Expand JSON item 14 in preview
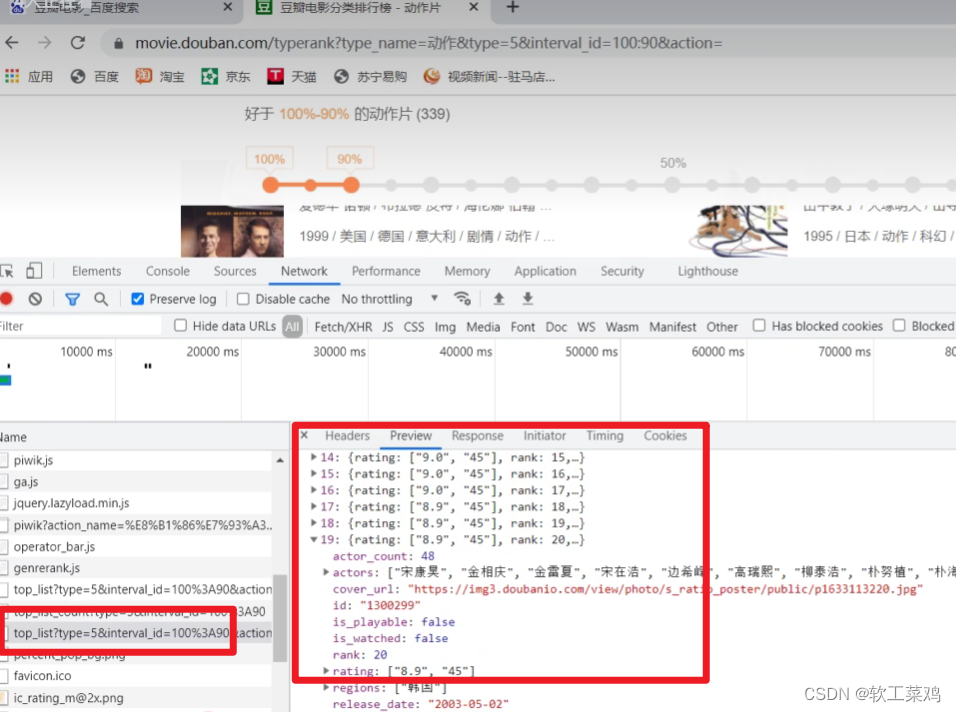 314,457
